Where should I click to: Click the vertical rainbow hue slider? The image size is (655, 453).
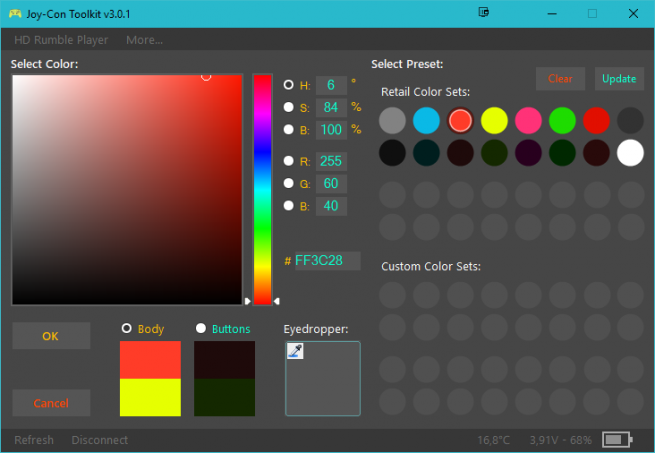point(262,188)
